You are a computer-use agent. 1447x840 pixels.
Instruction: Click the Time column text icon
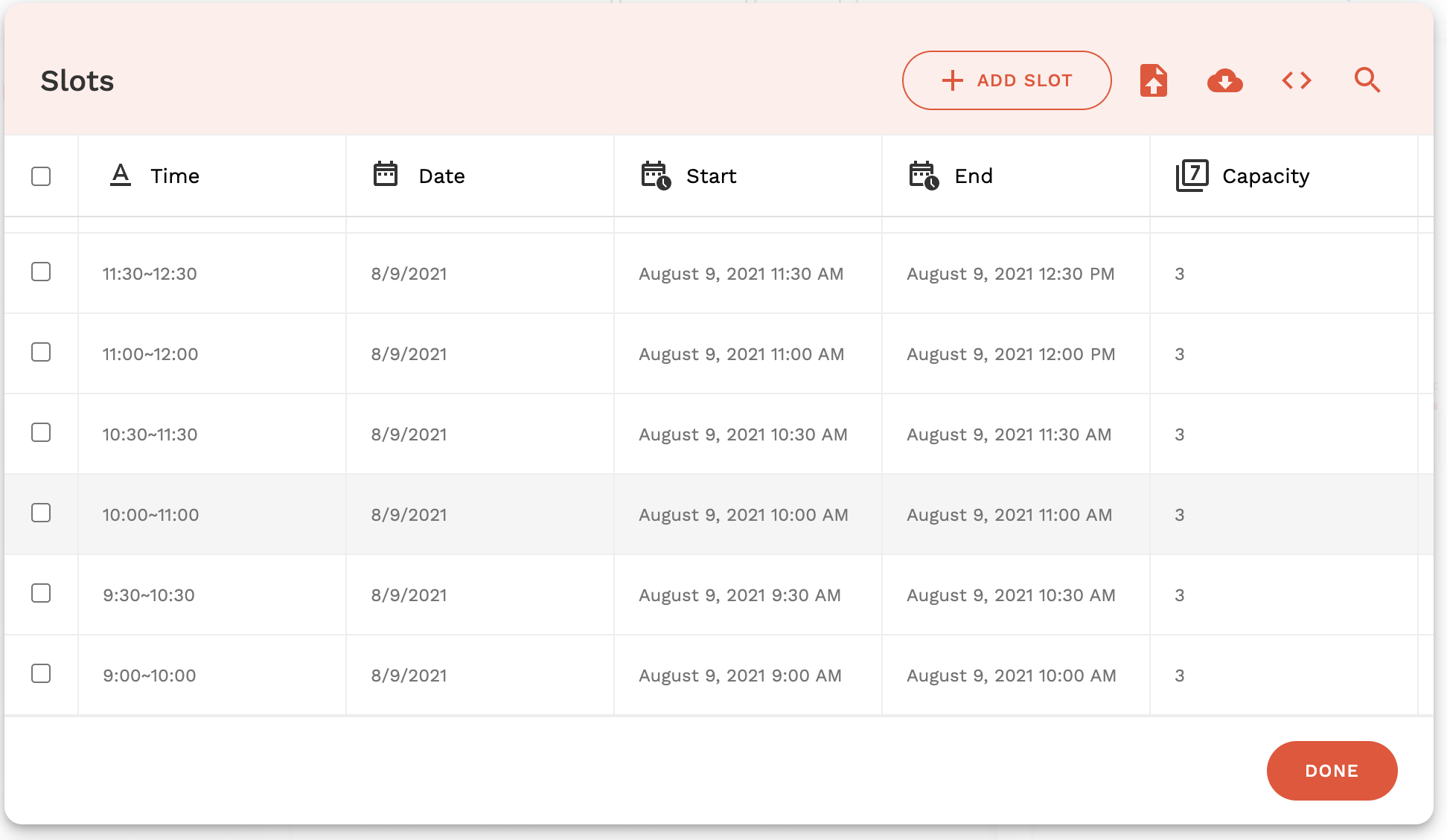(121, 176)
